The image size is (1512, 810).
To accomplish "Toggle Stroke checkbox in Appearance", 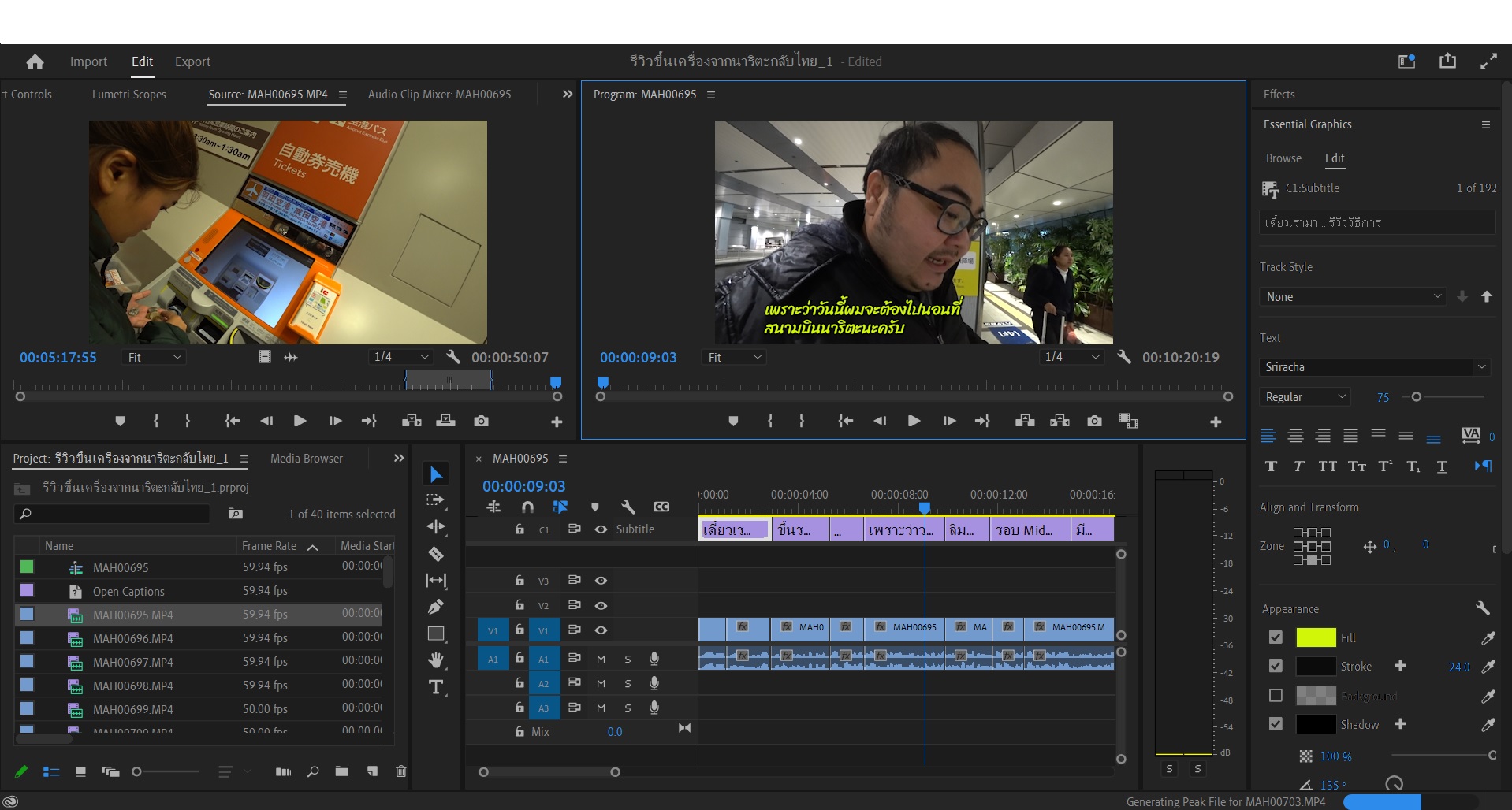I will pos(1276,666).
